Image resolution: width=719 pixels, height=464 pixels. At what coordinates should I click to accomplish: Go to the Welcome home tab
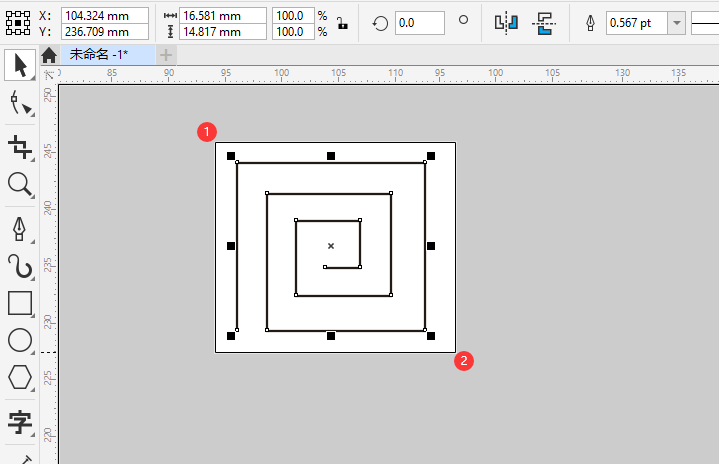pos(49,55)
